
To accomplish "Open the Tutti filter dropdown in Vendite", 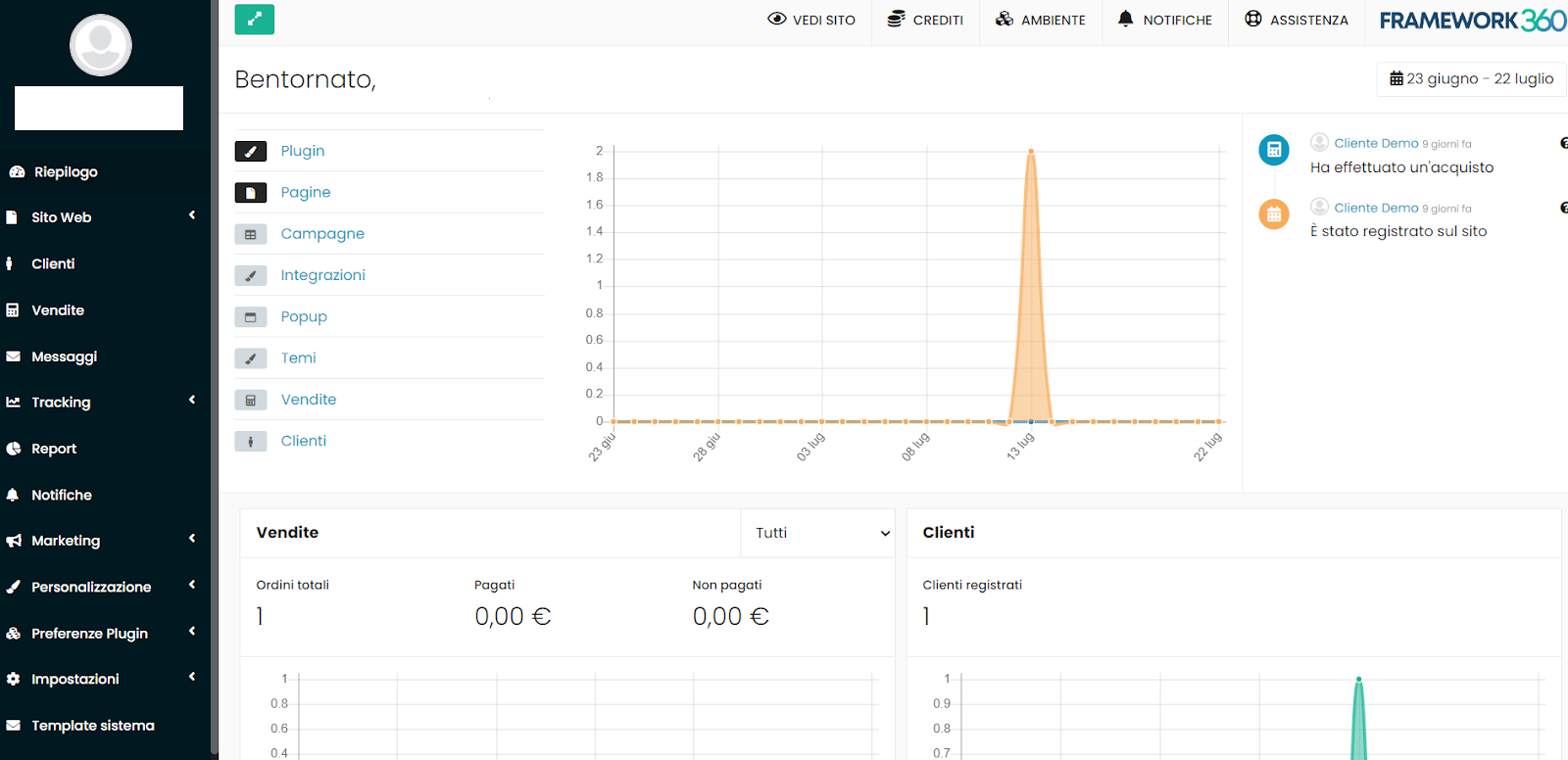I will 818,533.
